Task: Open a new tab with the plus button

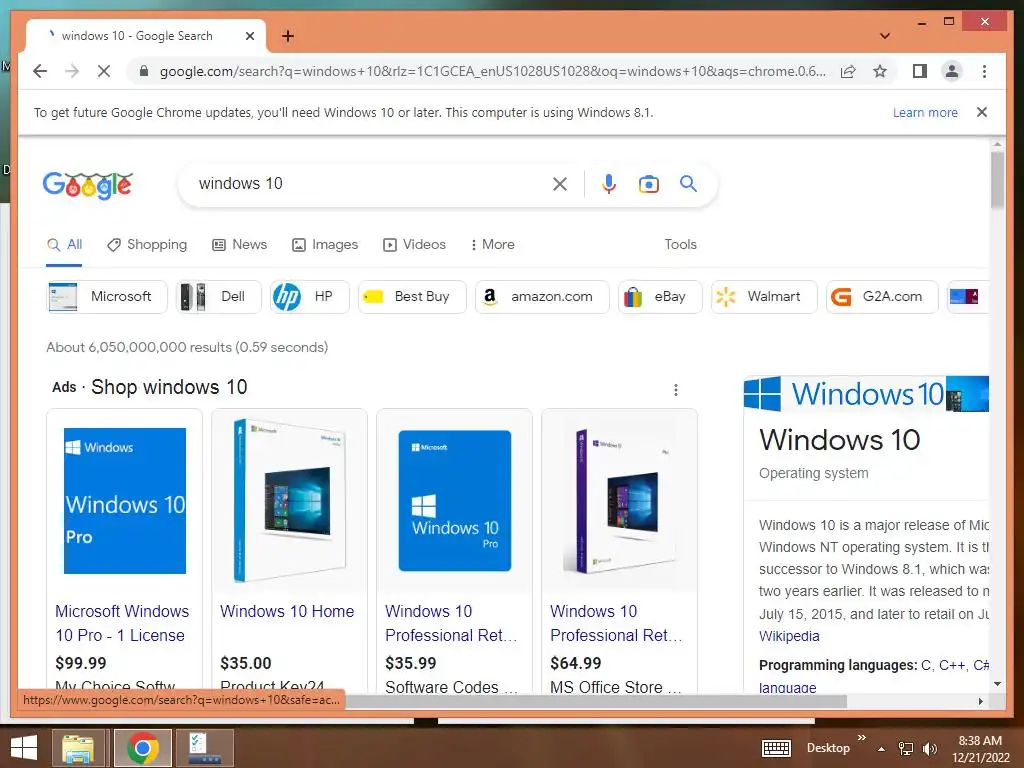Action: pyautogui.click(x=287, y=36)
